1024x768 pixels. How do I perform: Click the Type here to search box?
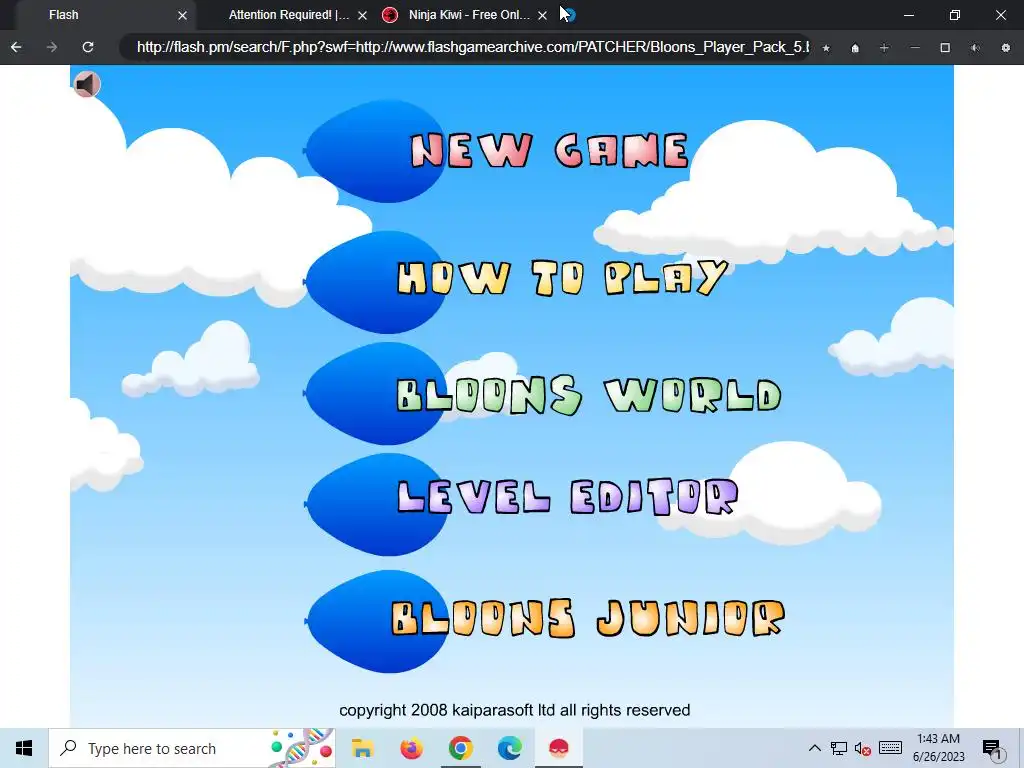pyautogui.click(x=192, y=748)
